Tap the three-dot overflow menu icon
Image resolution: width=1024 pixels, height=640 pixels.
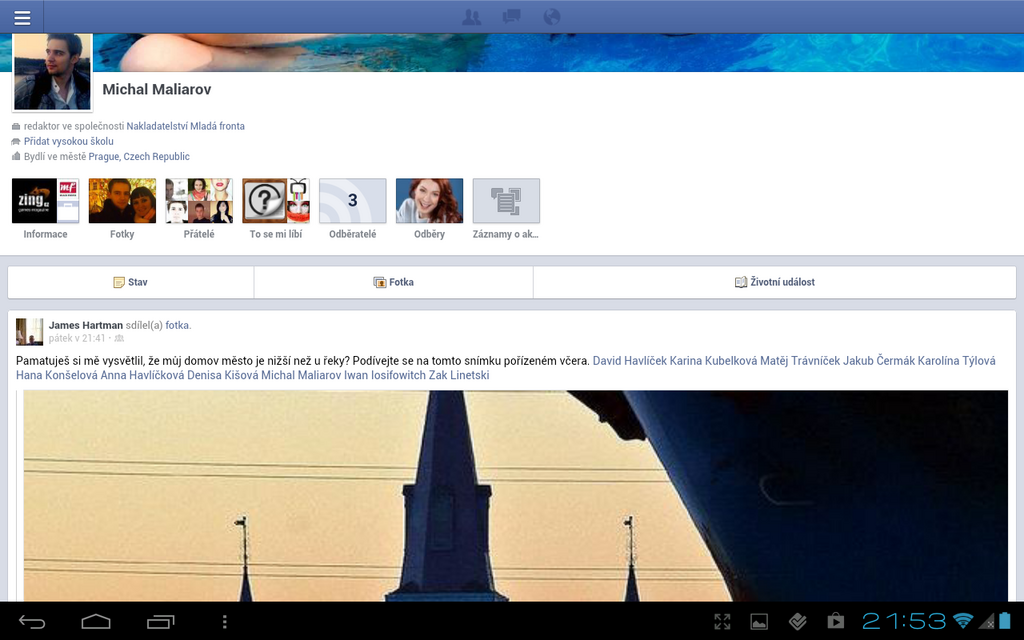[224, 622]
